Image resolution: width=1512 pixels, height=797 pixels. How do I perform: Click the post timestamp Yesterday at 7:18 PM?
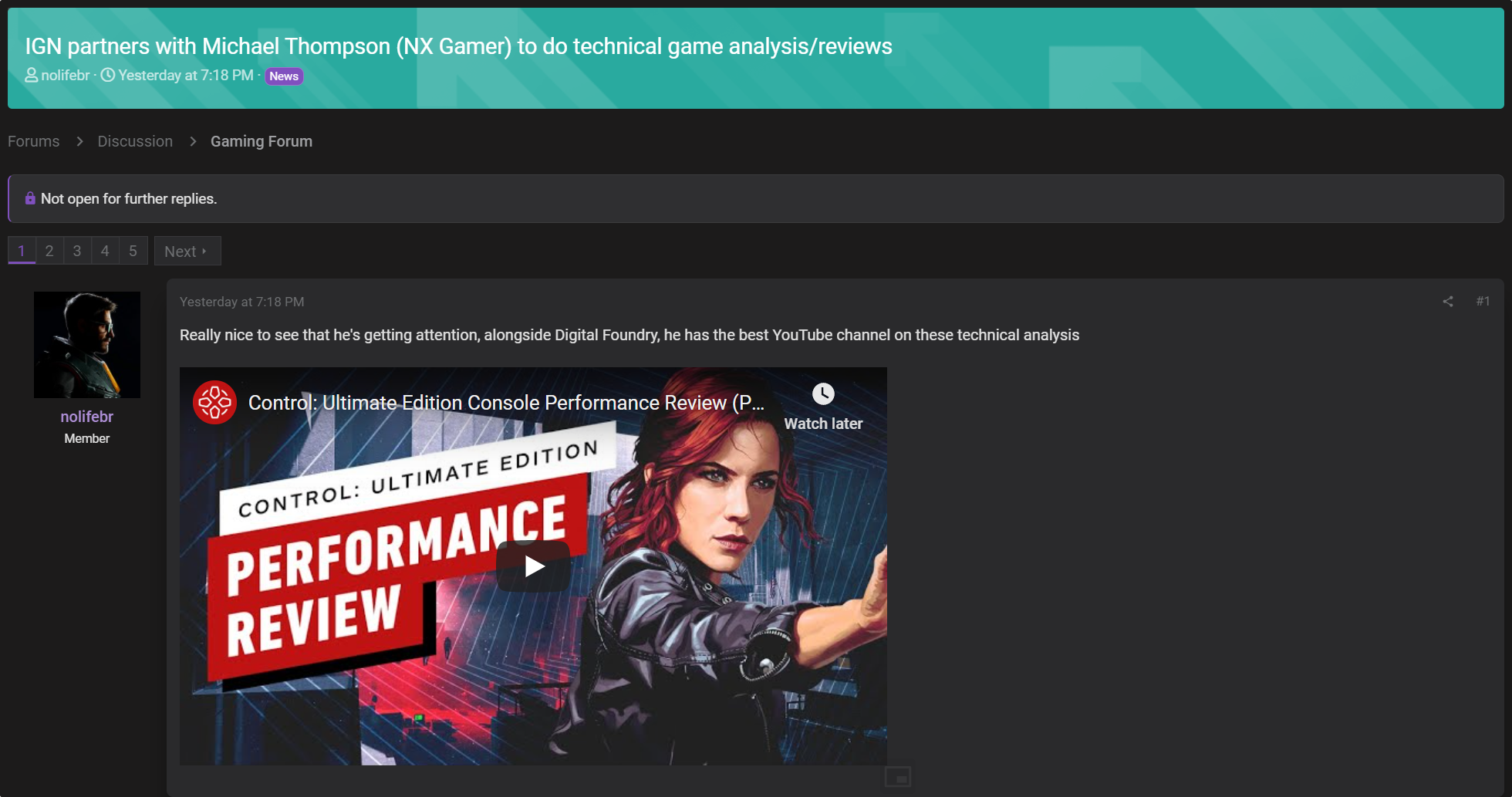[x=242, y=302]
